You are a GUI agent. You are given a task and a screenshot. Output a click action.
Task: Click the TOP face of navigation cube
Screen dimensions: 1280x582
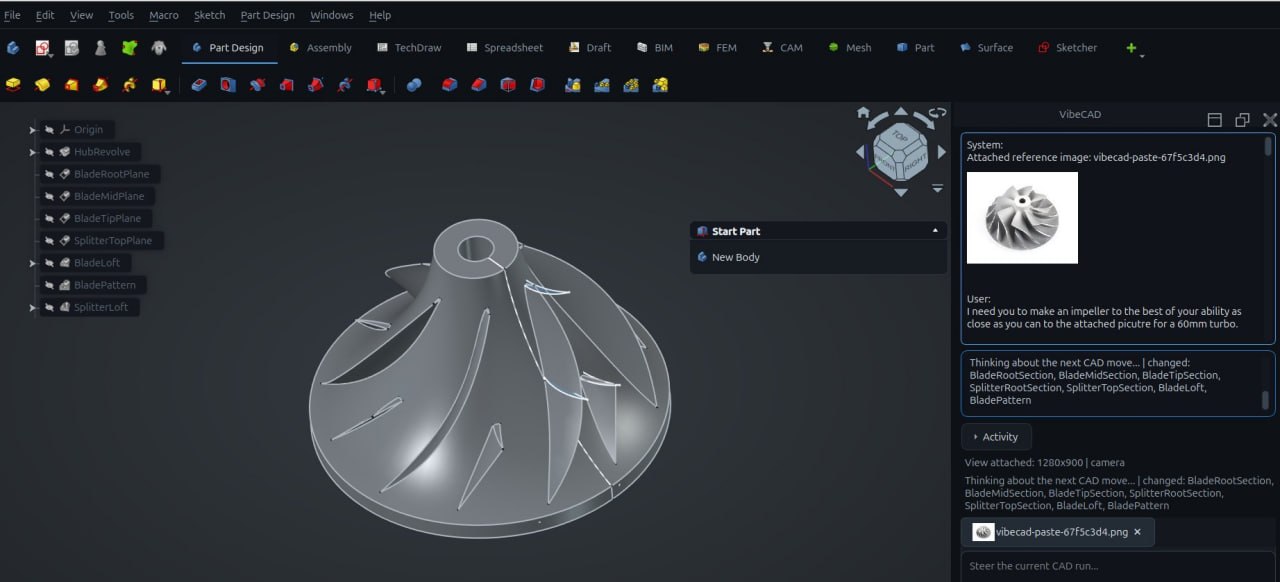coord(900,136)
